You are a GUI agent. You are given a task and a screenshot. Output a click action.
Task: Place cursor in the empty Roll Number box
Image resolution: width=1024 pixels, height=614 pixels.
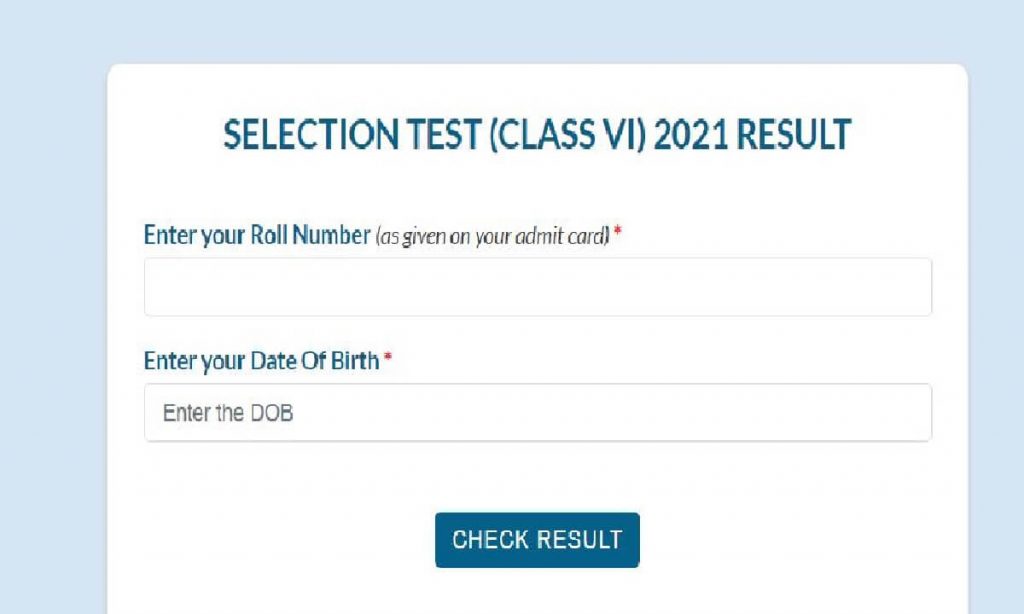(x=537, y=286)
